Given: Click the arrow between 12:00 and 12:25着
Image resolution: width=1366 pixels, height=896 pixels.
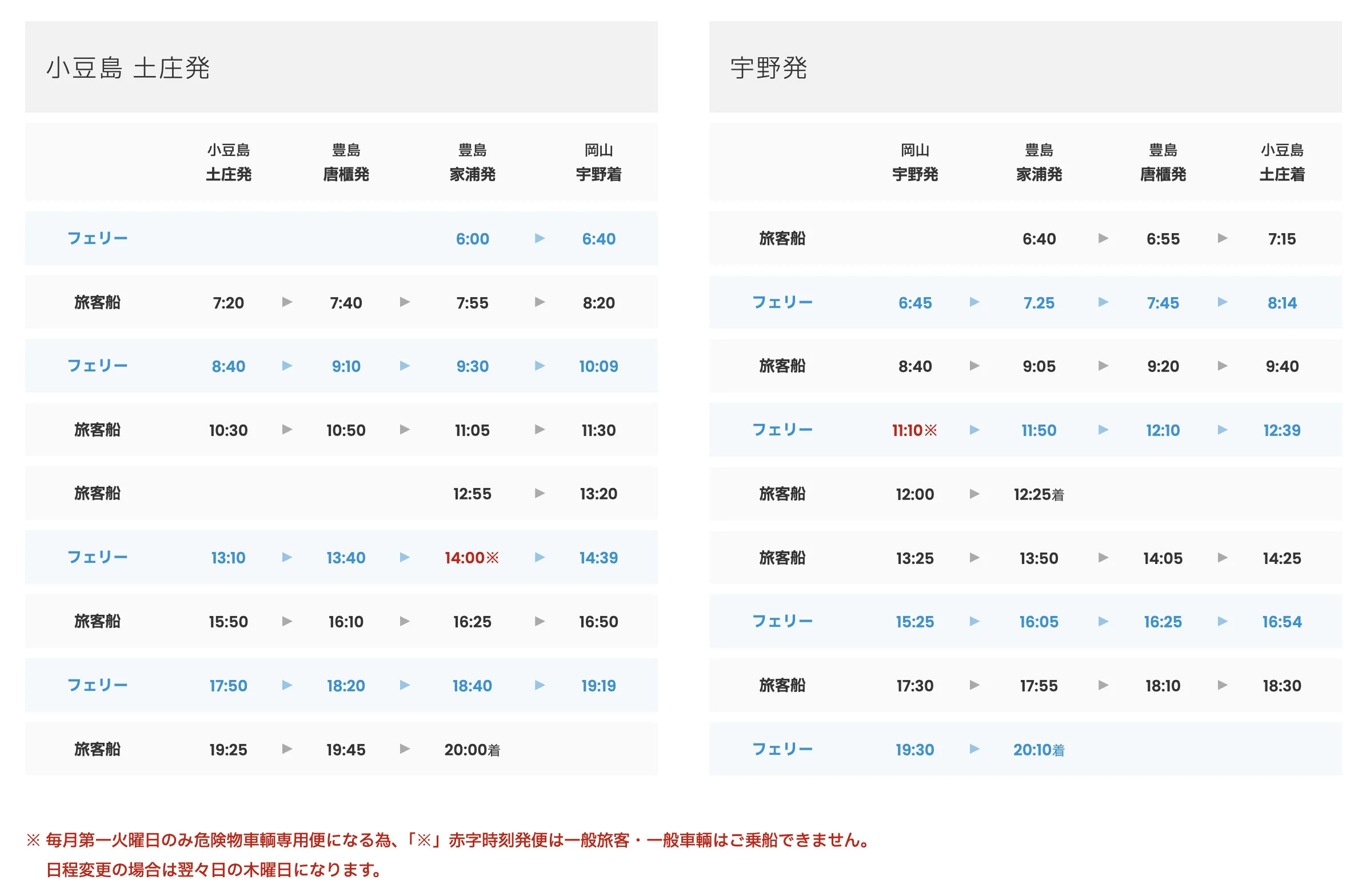Looking at the screenshot, I should pos(974,494).
